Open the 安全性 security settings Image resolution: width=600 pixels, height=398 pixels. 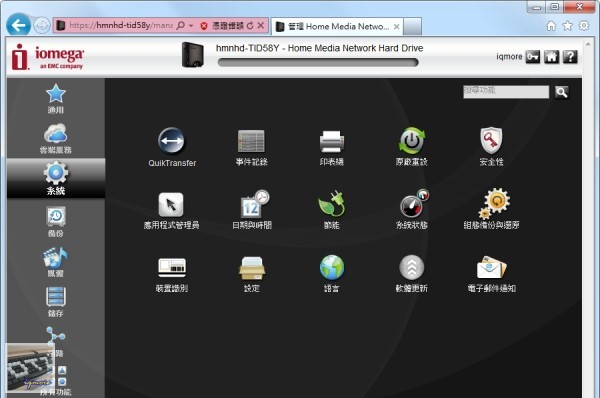click(x=491, y=147)
